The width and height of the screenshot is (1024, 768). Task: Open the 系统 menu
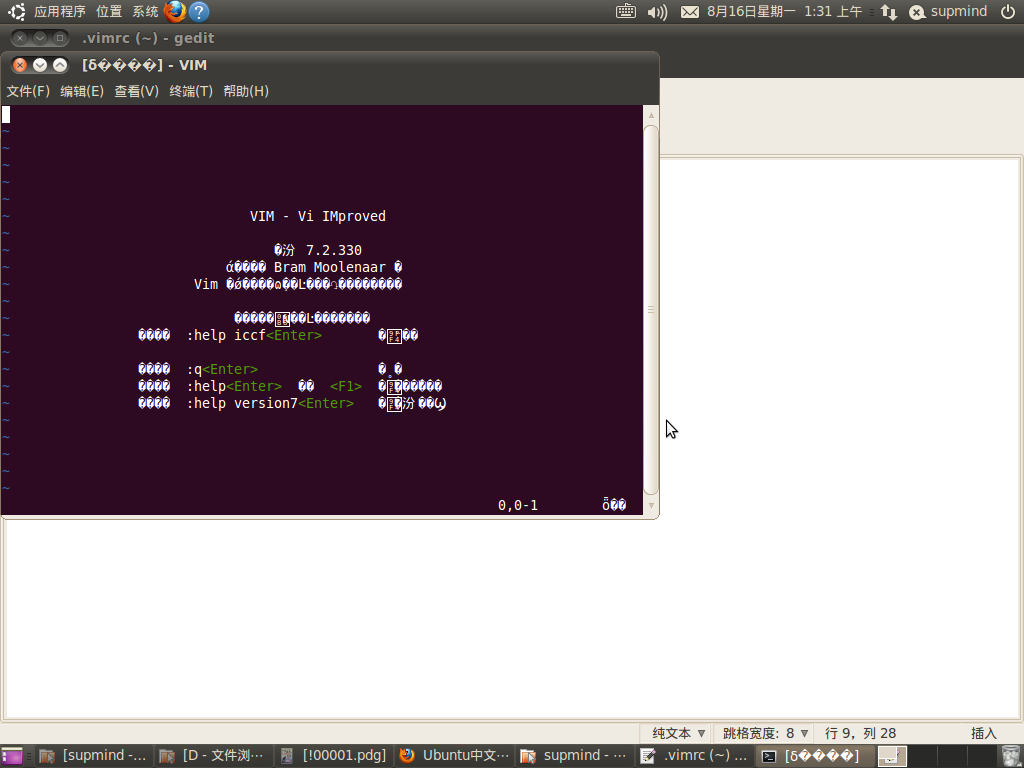tap(145, 11)
